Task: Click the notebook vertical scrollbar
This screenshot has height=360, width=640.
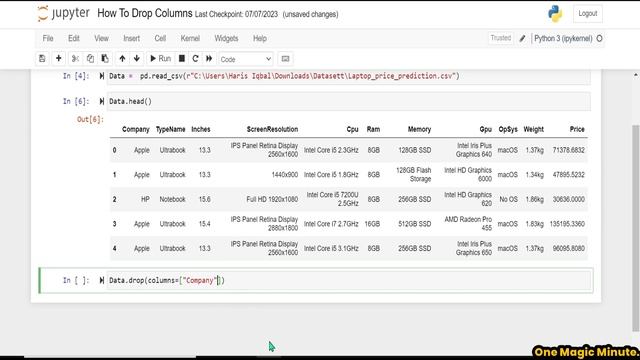Action: pyautogui.click(x=636, y=229)
